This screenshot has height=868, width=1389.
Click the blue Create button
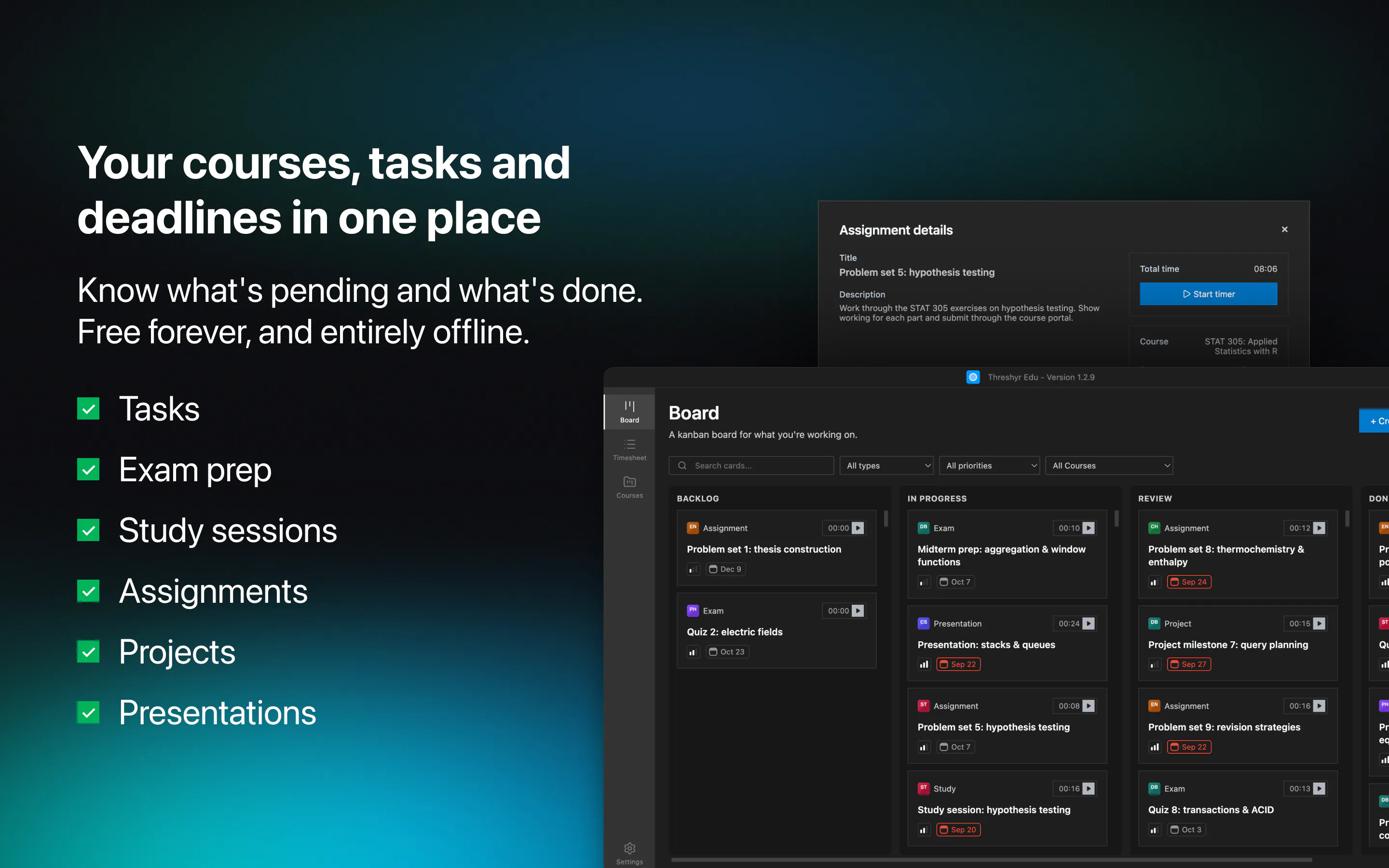click(x=1375, y=421)
